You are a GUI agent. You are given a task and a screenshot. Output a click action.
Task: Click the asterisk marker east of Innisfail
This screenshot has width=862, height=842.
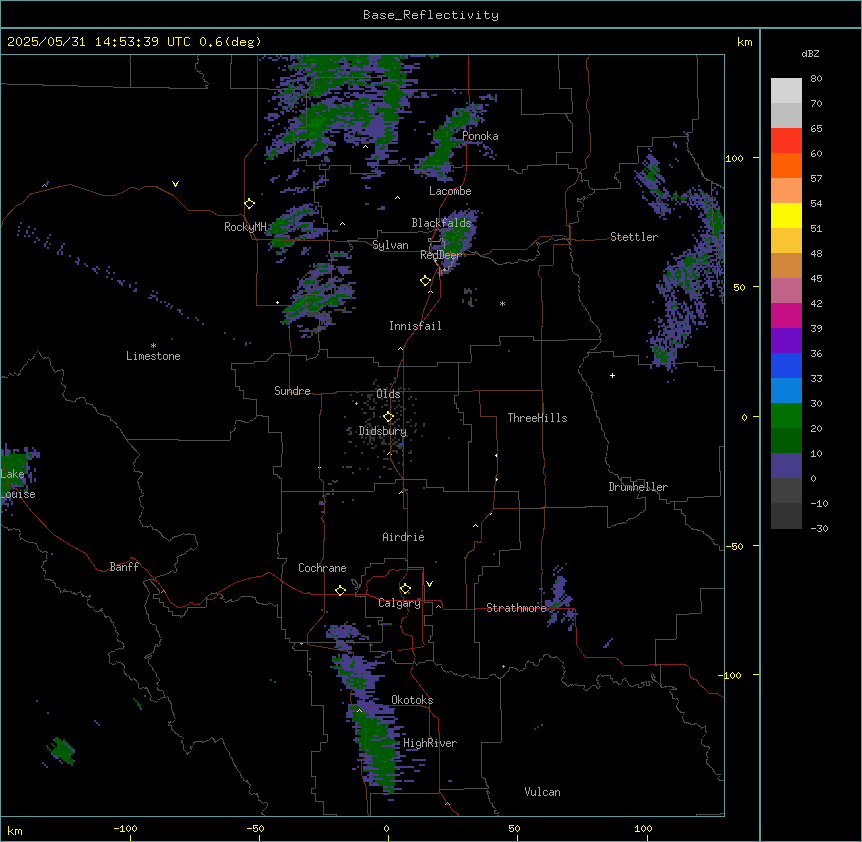(x=502, y=303)
